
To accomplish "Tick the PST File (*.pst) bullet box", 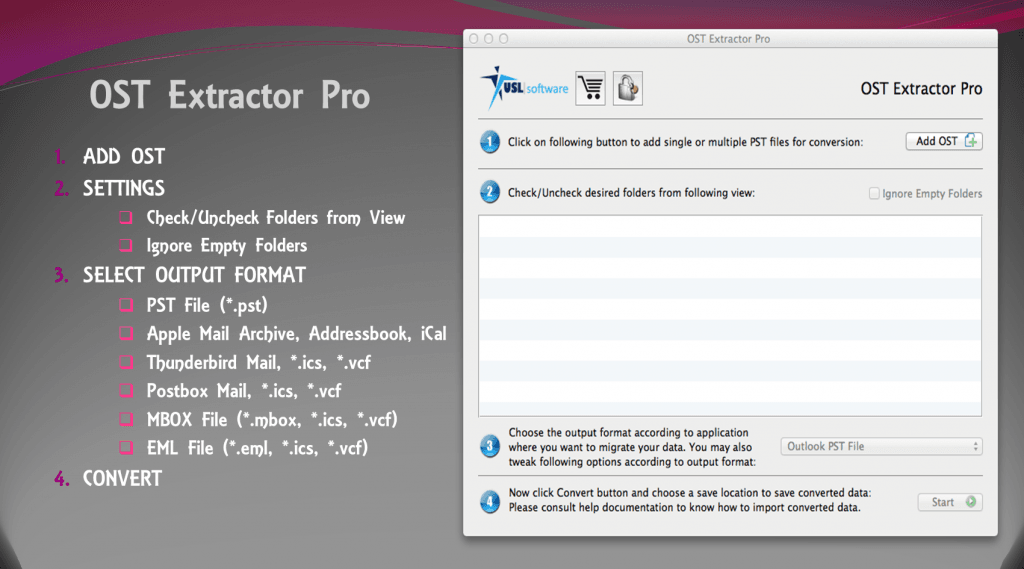I will pyautogui.click(x=126, y=305).
